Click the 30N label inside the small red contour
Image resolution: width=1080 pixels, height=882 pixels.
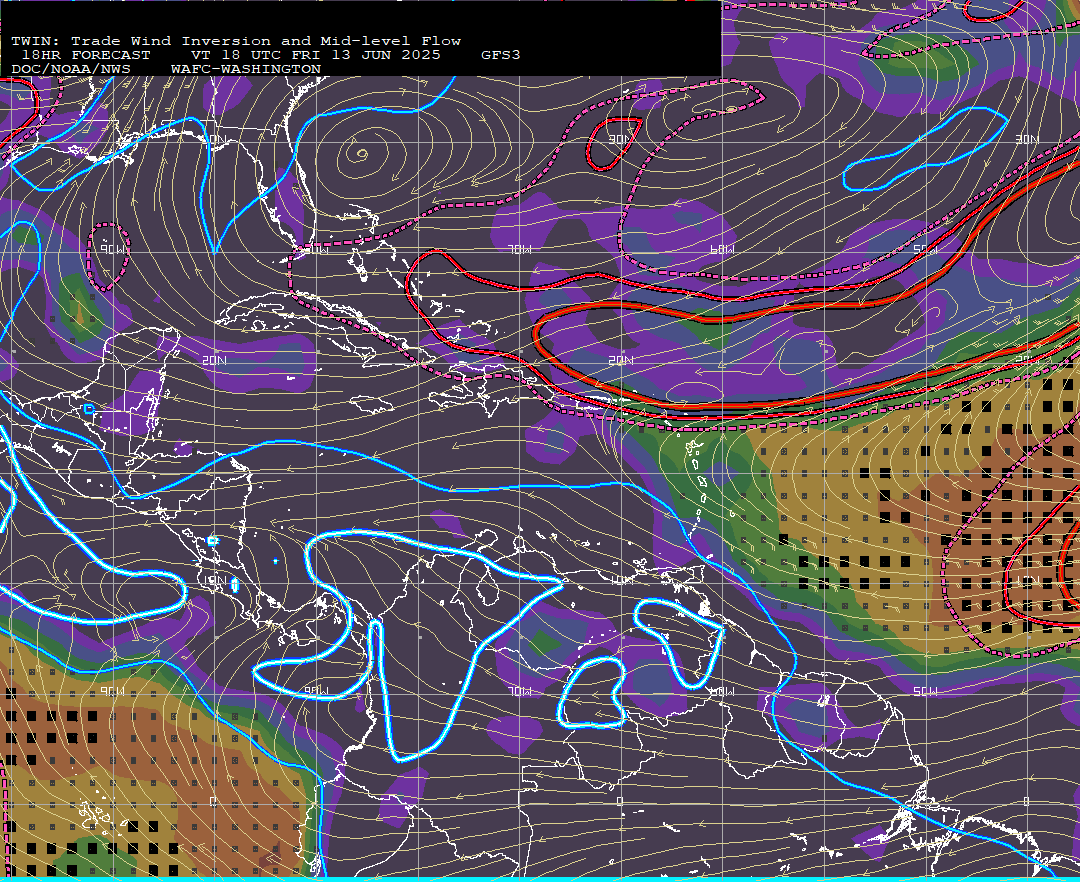(x=619, y=139)
